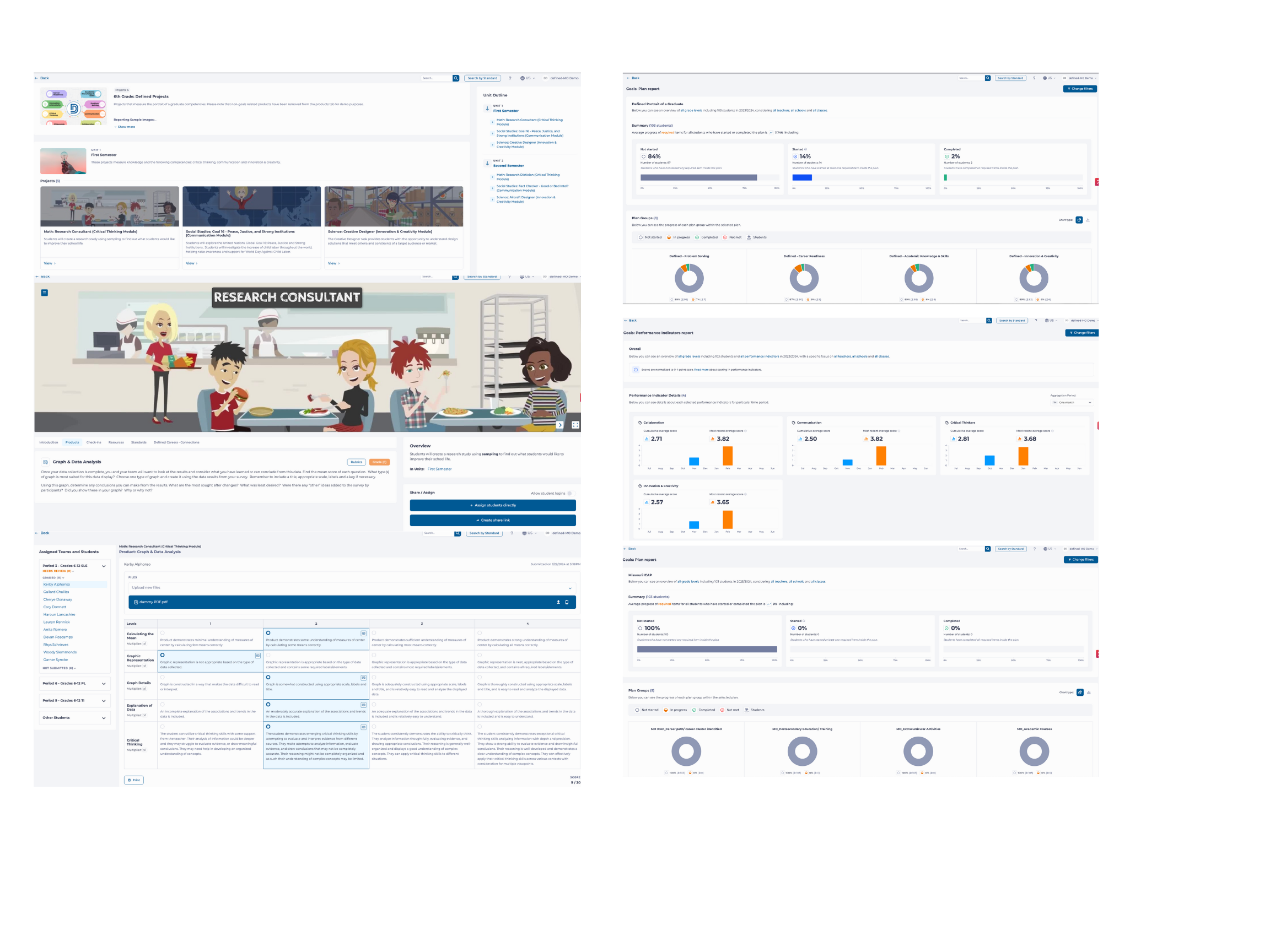This screenshot has width=1270, height=952.
Task: Click the fullscreen icon on Research Consultant video
Action: (575, 425)
